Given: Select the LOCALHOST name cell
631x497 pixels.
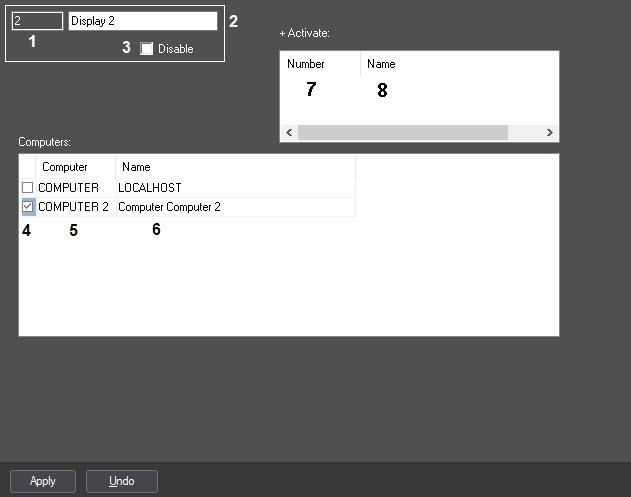Looking at the screenshot, I should tap(235, 188).
